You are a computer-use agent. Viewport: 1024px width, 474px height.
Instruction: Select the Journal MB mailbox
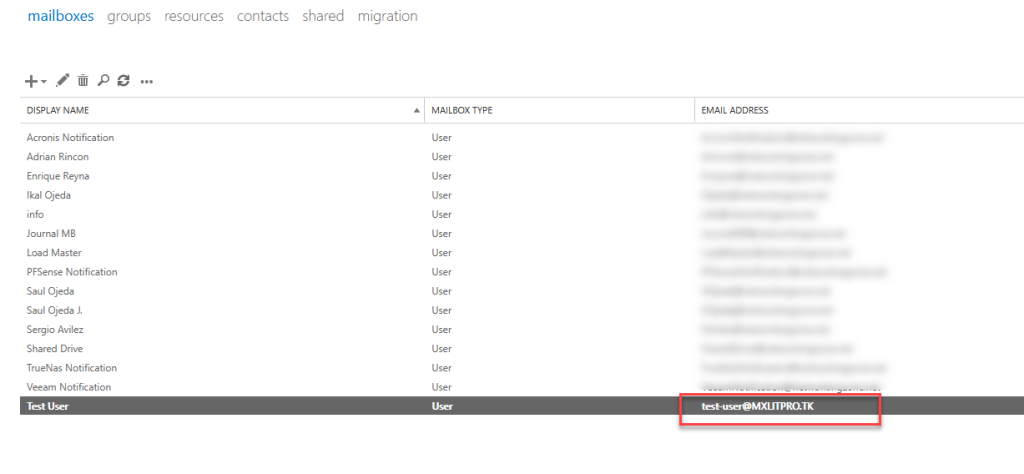pos(50,234)
